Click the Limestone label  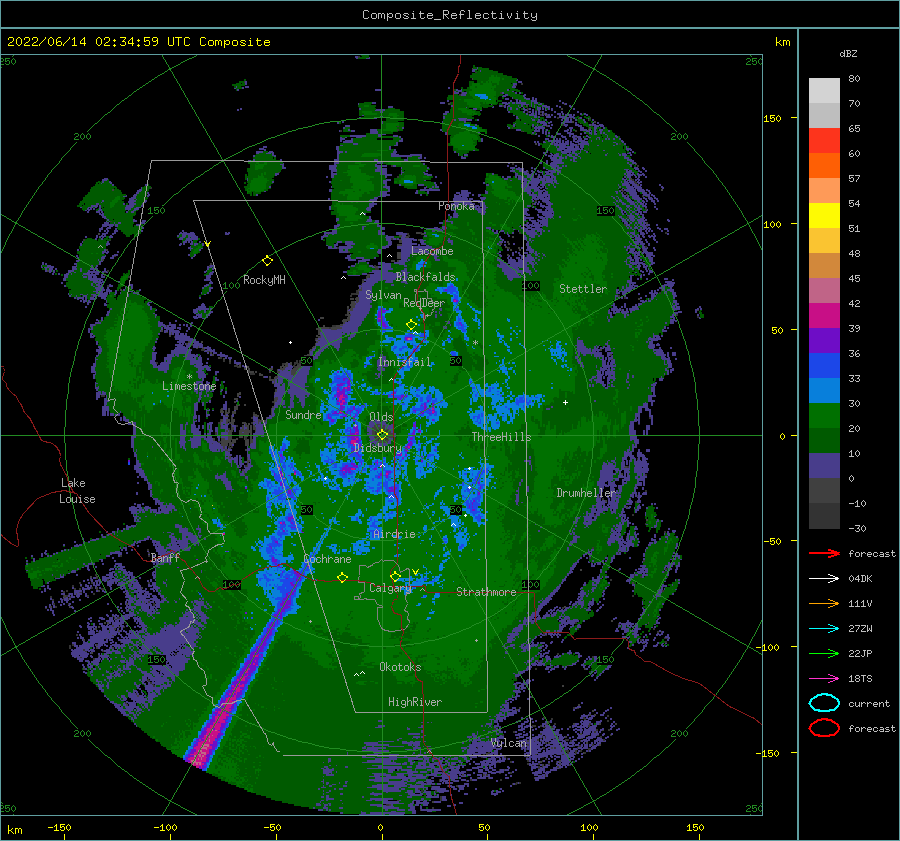coord(189,386)
